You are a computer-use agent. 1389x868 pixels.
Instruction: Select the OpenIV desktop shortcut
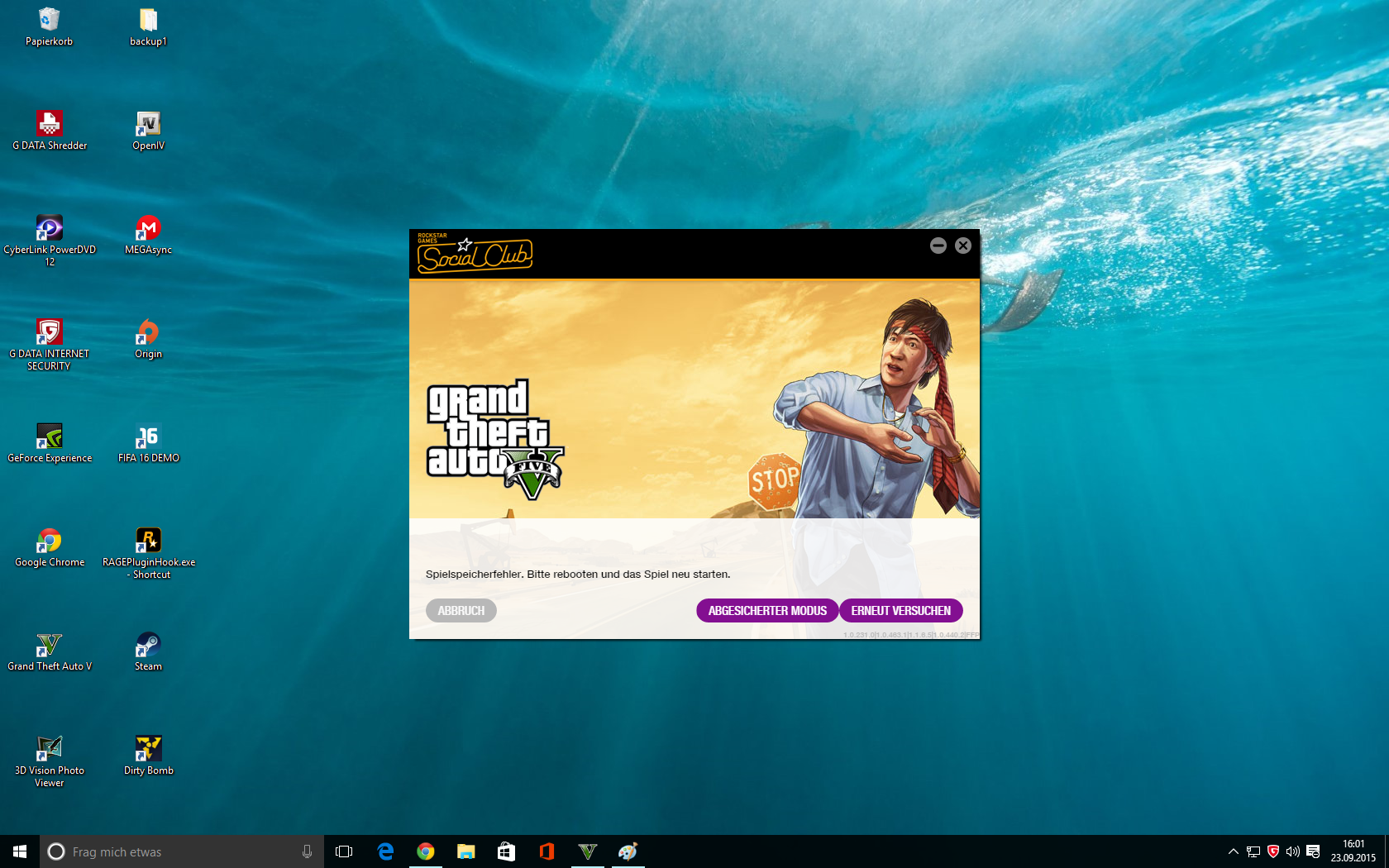click(x=148, y=131)
